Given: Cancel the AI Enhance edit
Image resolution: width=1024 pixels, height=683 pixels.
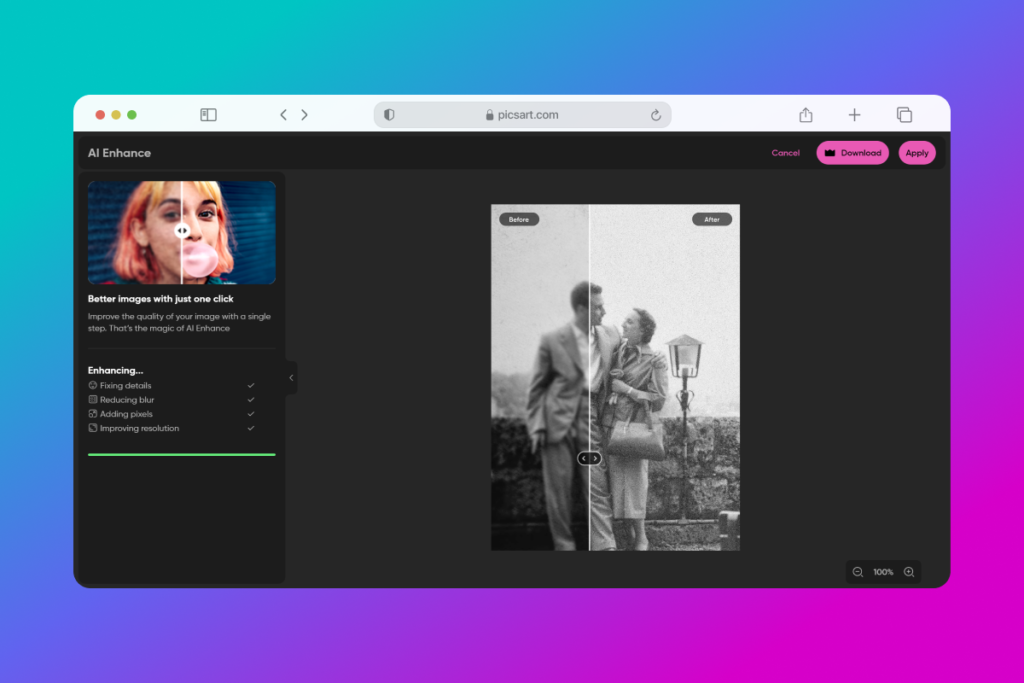Looking at the screenshot, I should [x=785, y=152].
